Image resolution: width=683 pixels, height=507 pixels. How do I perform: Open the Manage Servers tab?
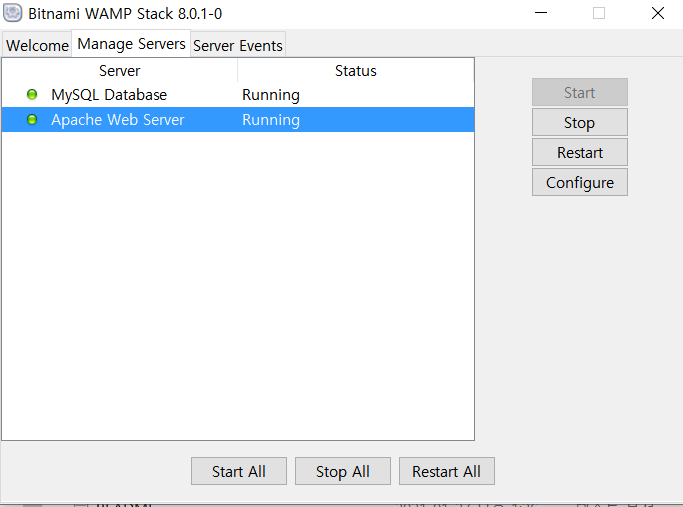[x=131, y=44]
